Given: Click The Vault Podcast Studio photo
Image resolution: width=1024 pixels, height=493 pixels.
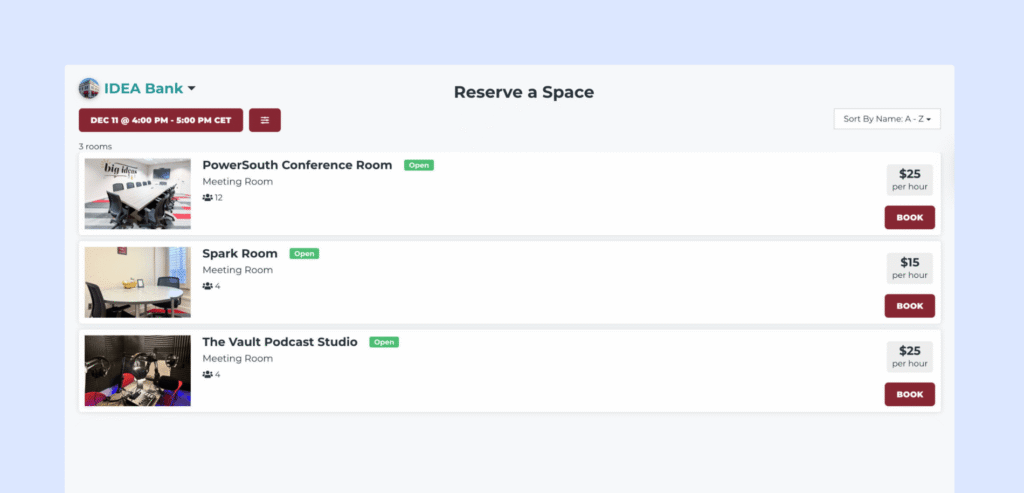Looking at the screenshot, I should 138,370.
